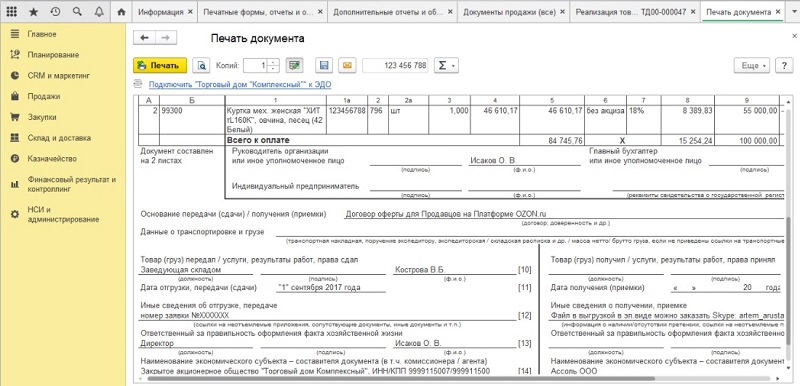The image size is (800, 386).
Task: Open Favorites star icon
Action: click(34, 11)
